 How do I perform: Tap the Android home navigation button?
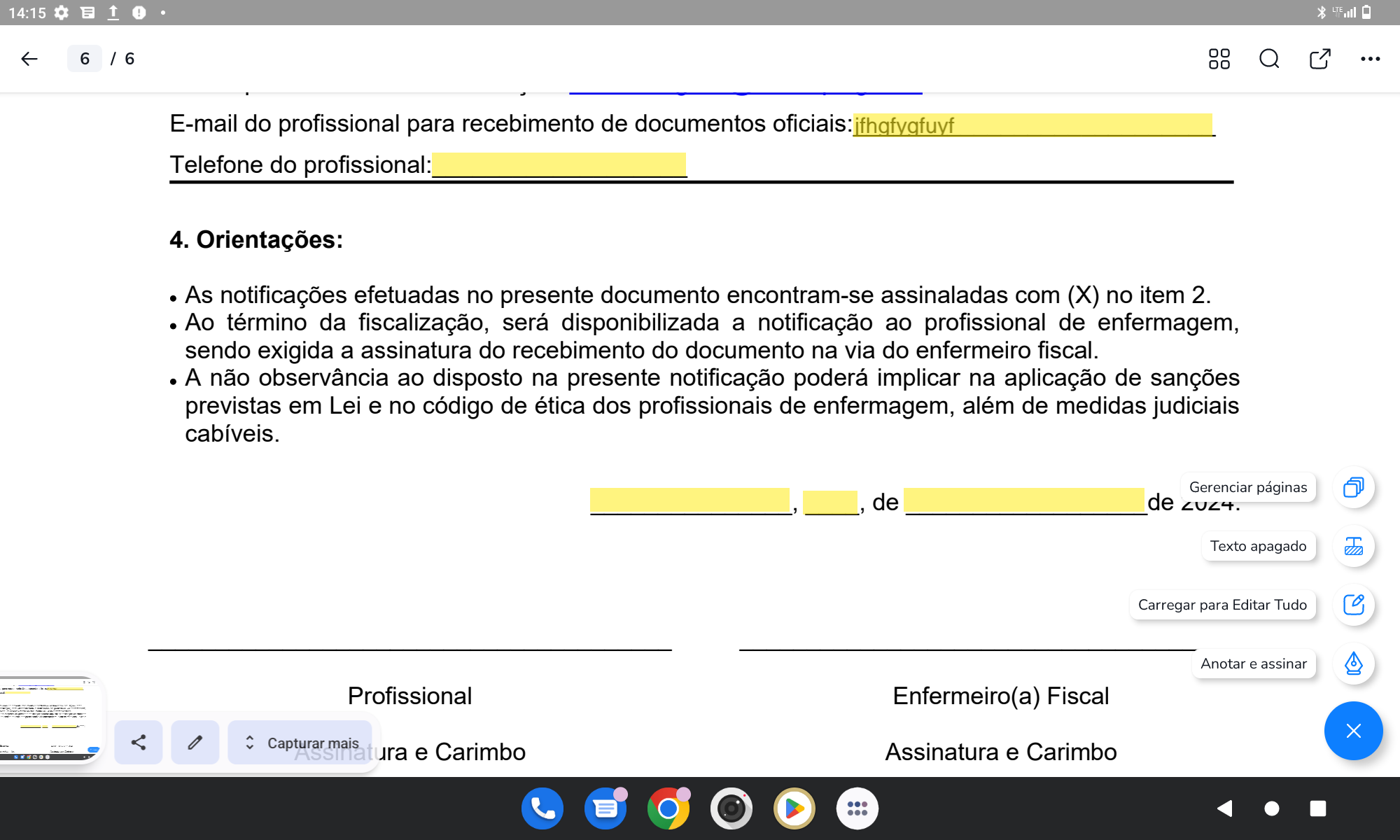click(1272, 808)
